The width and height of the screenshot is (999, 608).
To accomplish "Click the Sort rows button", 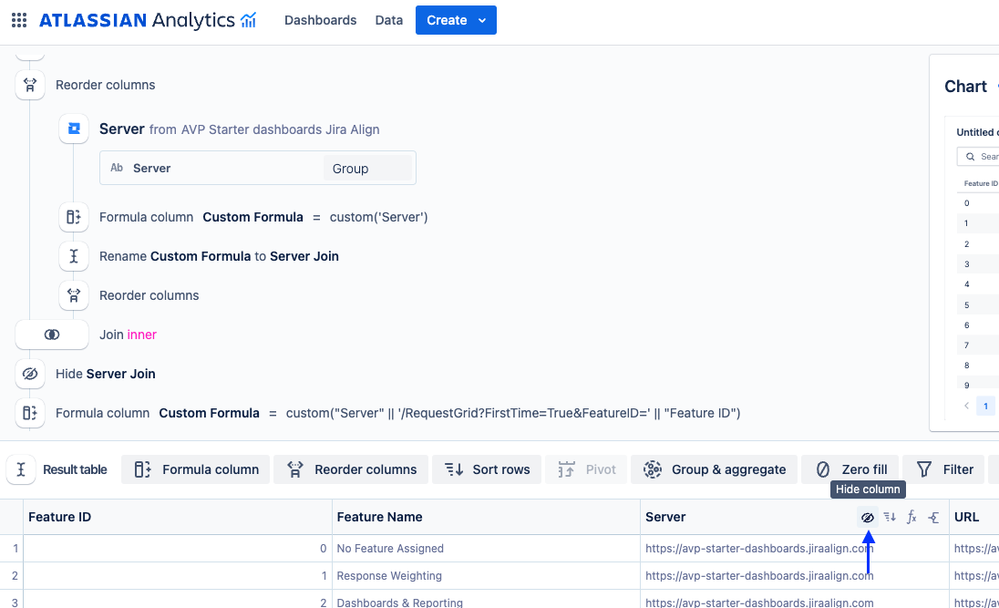I will 487,469.
